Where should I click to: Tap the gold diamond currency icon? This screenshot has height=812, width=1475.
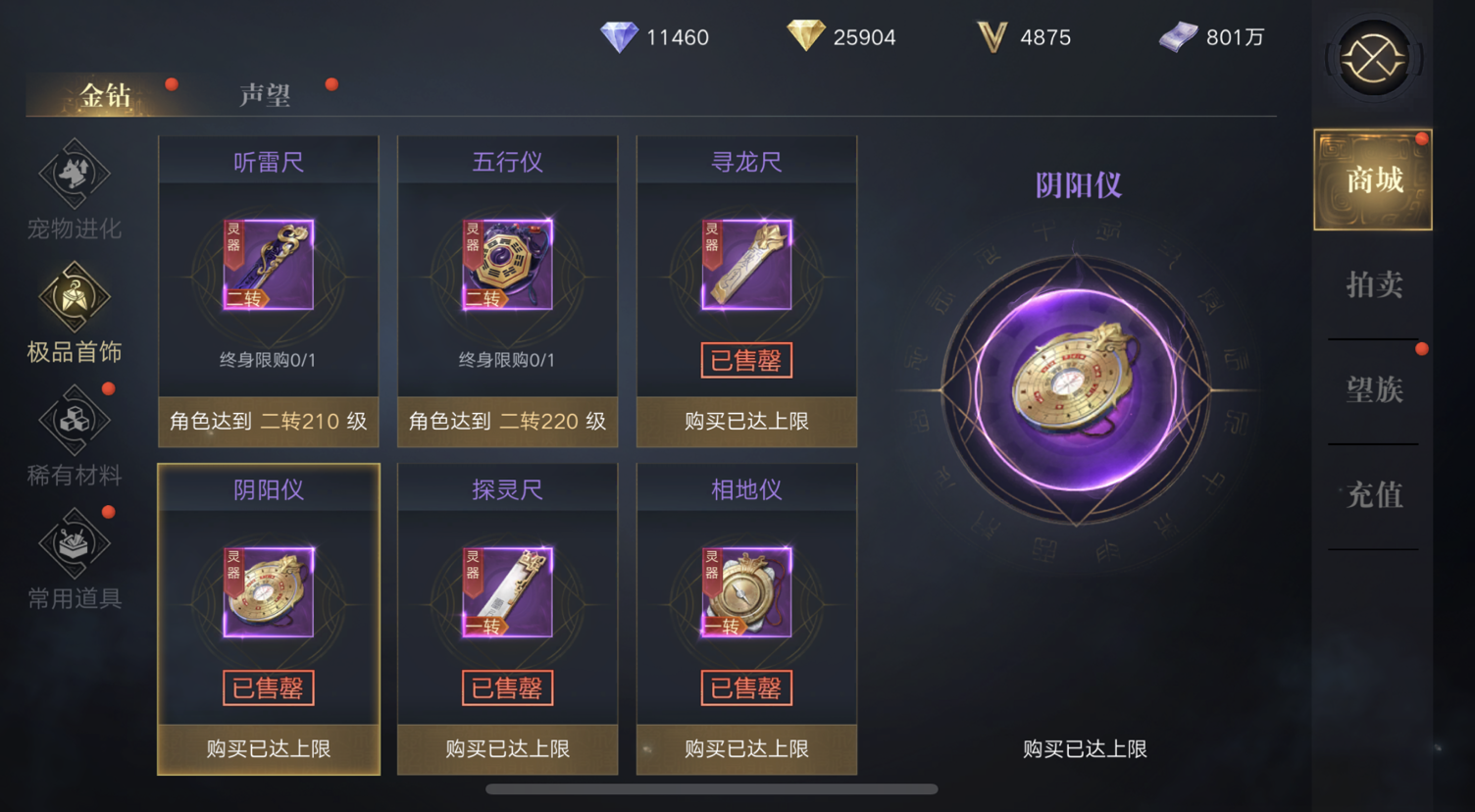tap(805, 36)
